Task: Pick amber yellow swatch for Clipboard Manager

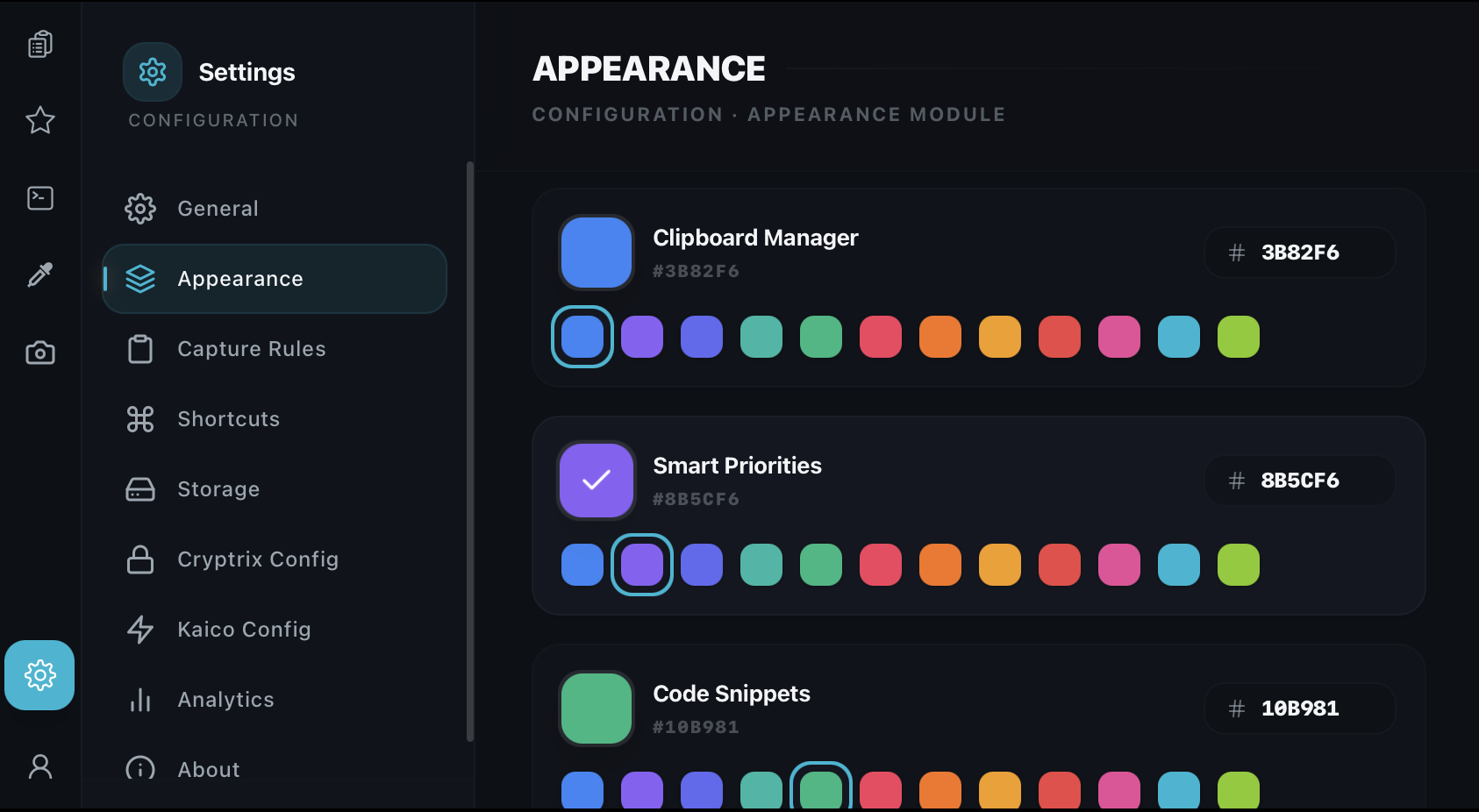Action: pos(1000,337)
